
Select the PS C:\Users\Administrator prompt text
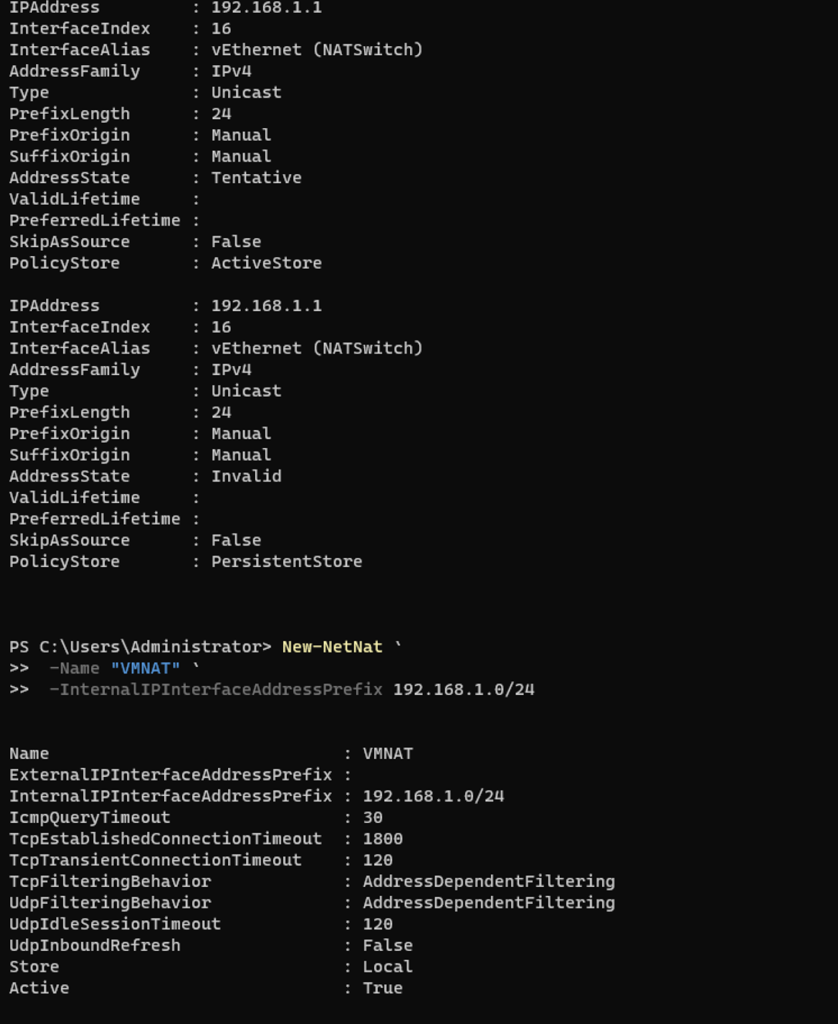coord(140,647)
